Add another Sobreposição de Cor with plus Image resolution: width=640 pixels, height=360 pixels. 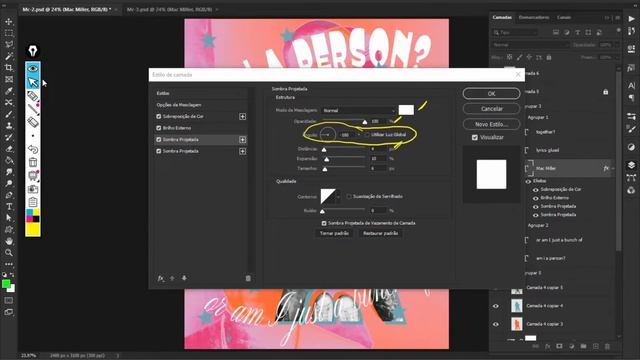point(242,116)
